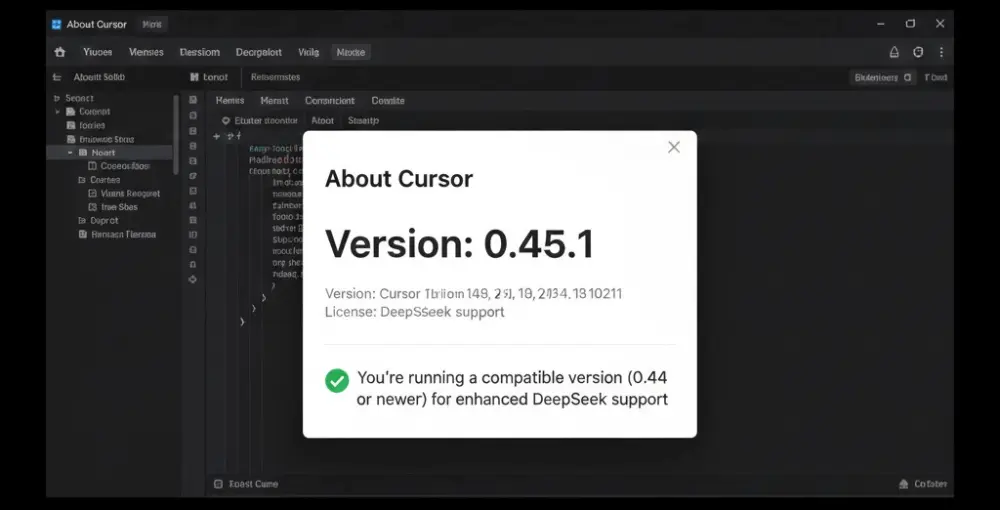This screenshot has width=1000, height=510.
Task: Switch to the "Comancient" tab
Action: tap(330, 101)
